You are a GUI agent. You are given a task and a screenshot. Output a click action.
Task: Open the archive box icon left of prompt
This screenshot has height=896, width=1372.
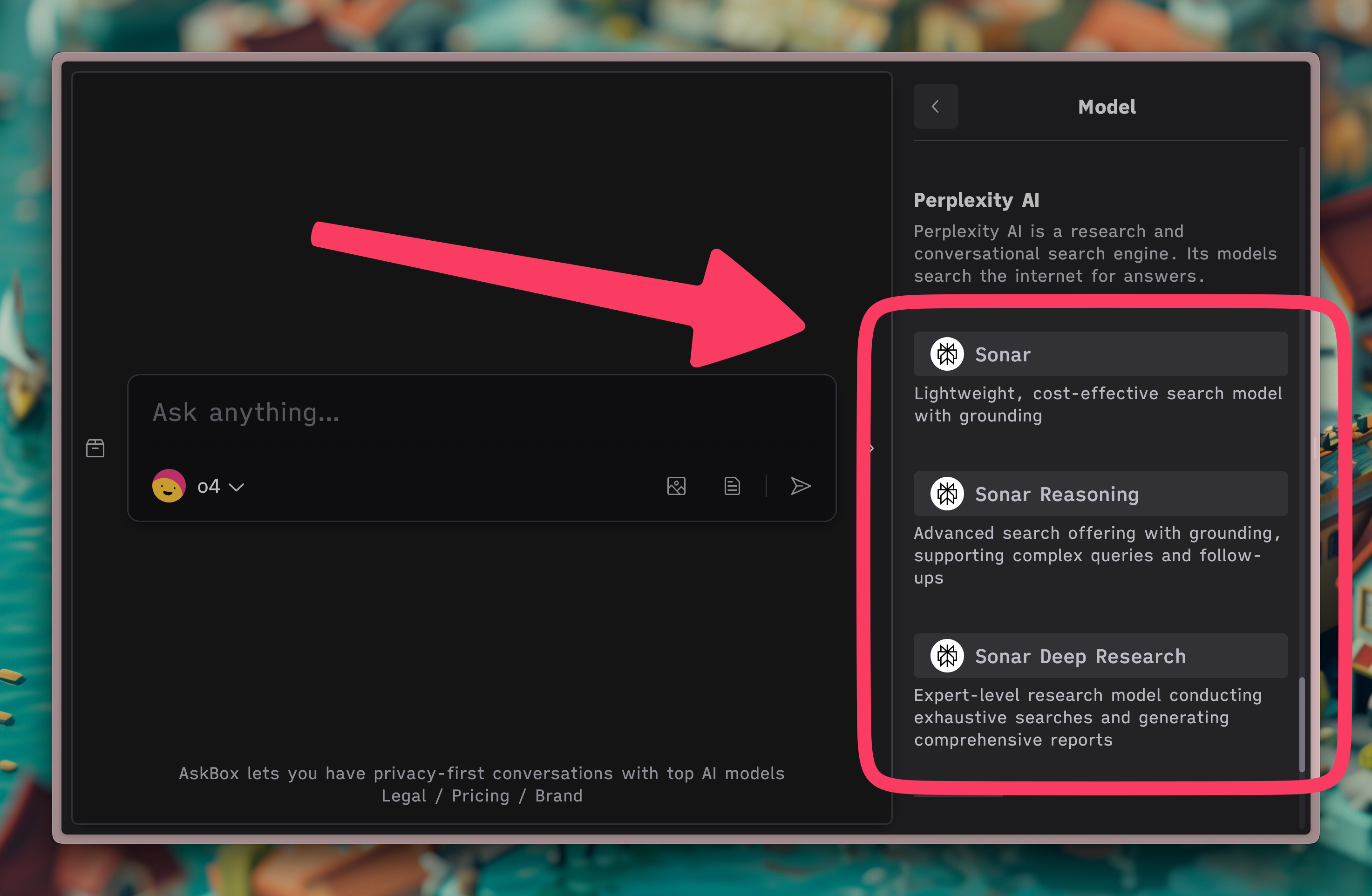(95, 448)
